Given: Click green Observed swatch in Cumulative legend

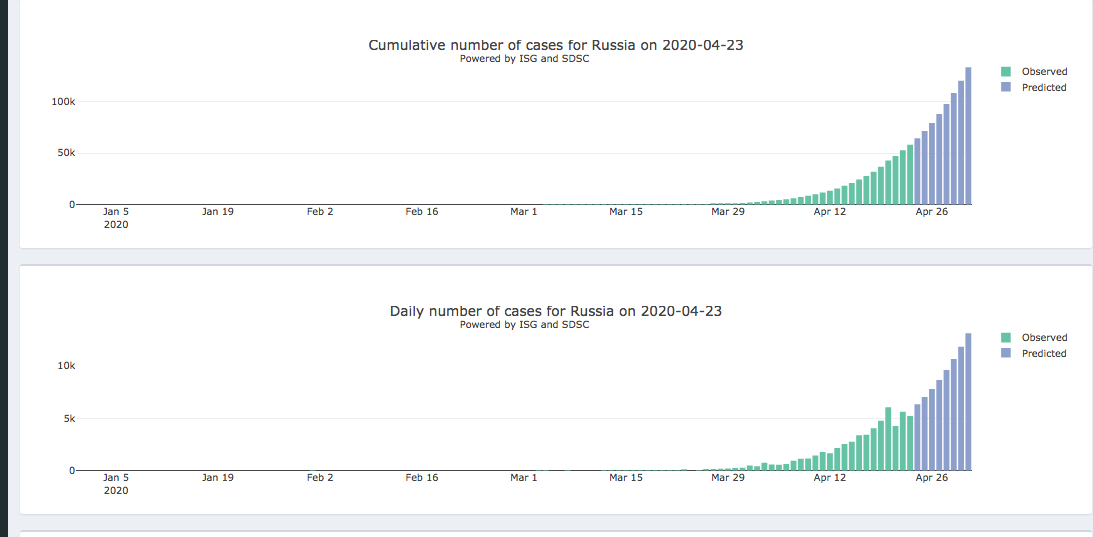Looking at the screenshot, I should (1006, 72).
